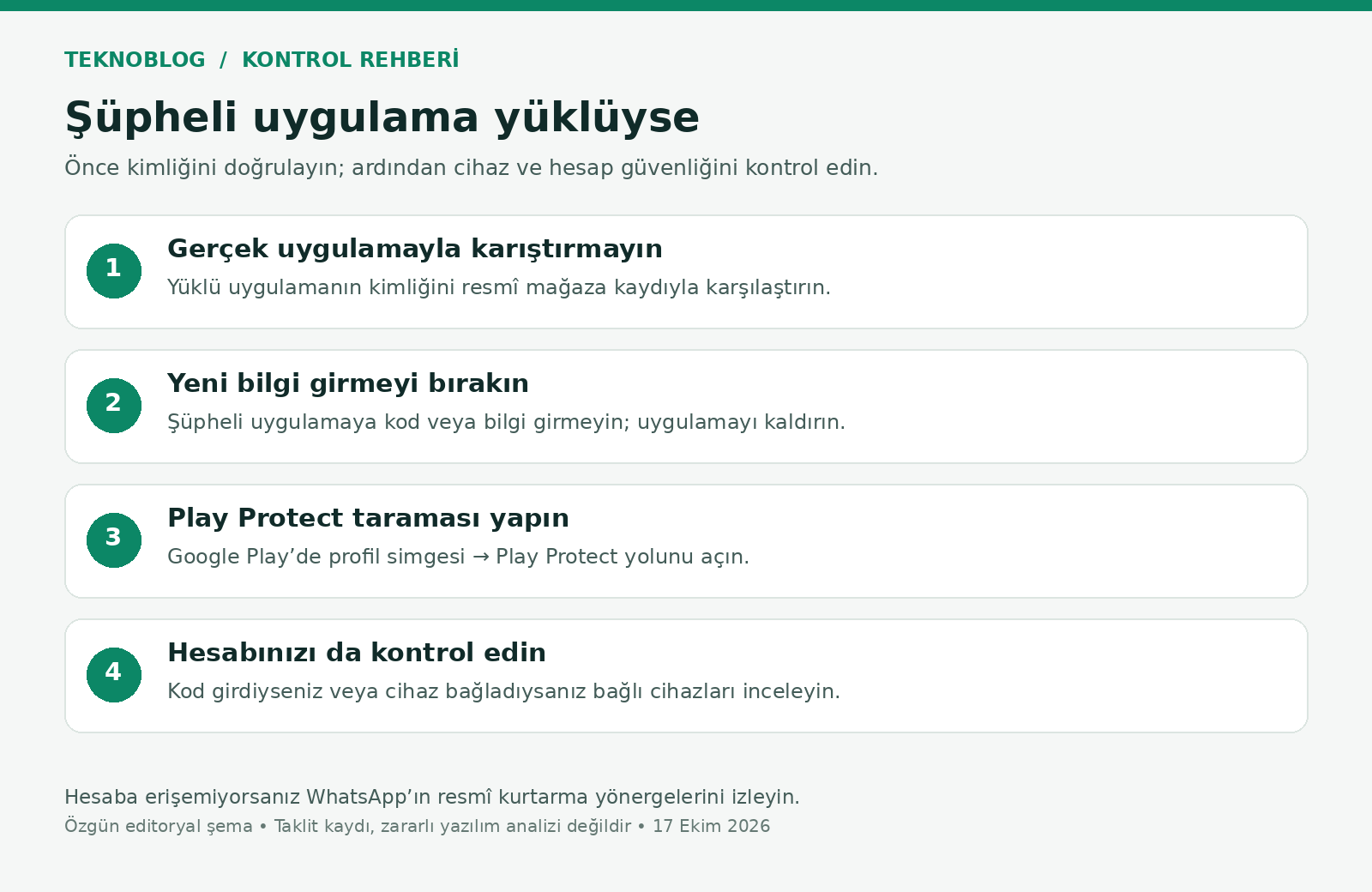Click the headline 'Şüpheli uygulama yüklüyse'

coord(382,118)
